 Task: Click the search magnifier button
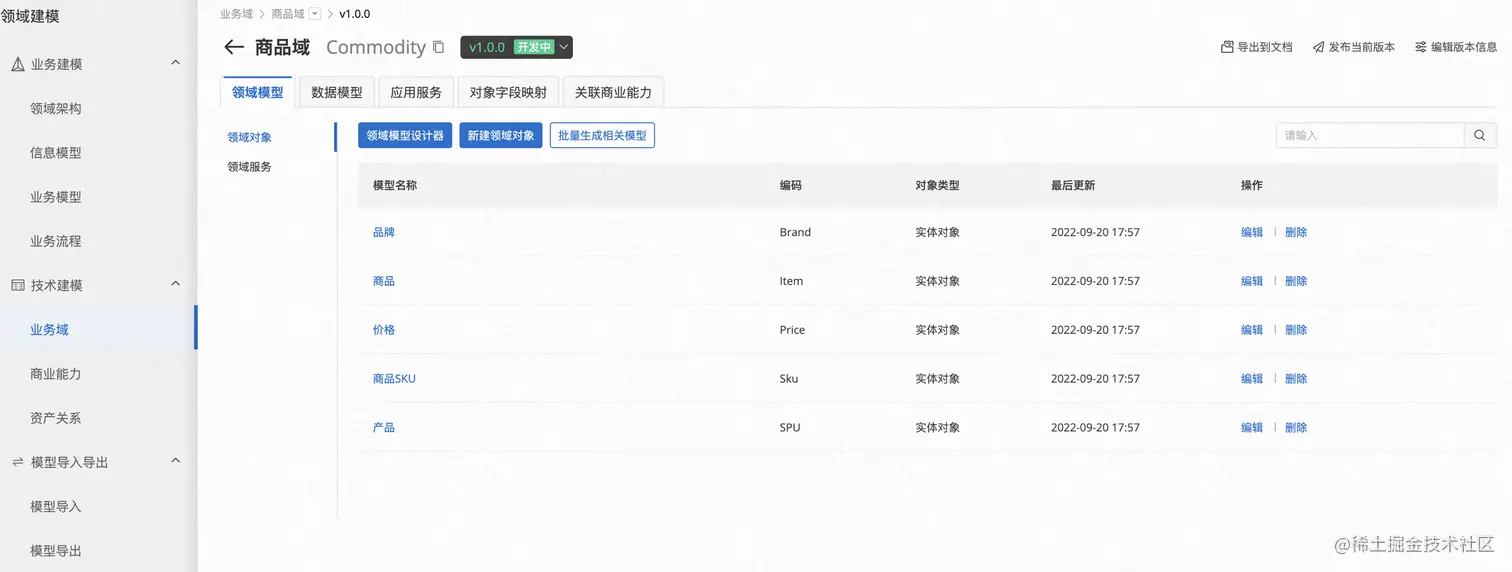click(x=1480, y=135)
